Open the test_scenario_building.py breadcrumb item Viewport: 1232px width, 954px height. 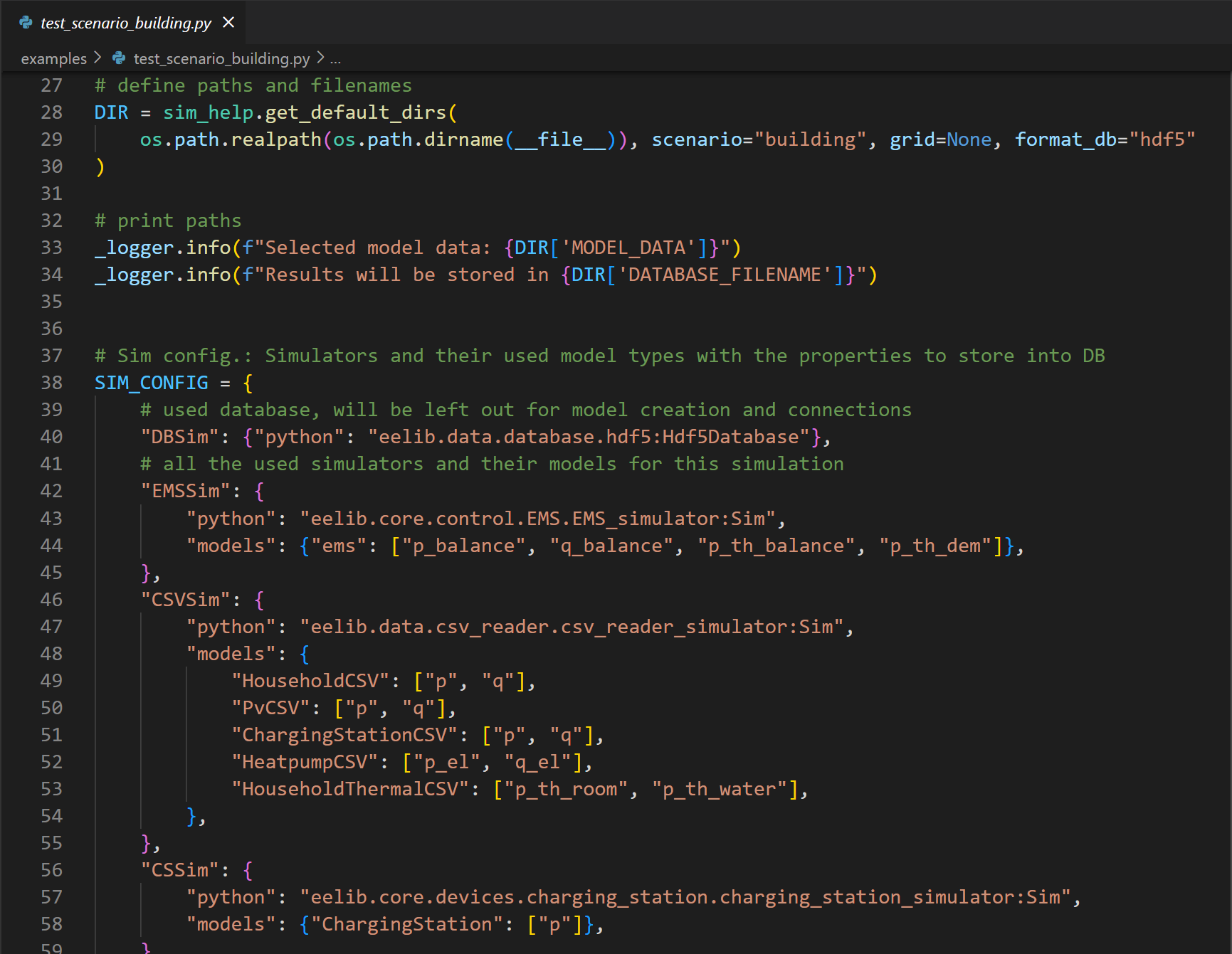click(x=221, y=58)
